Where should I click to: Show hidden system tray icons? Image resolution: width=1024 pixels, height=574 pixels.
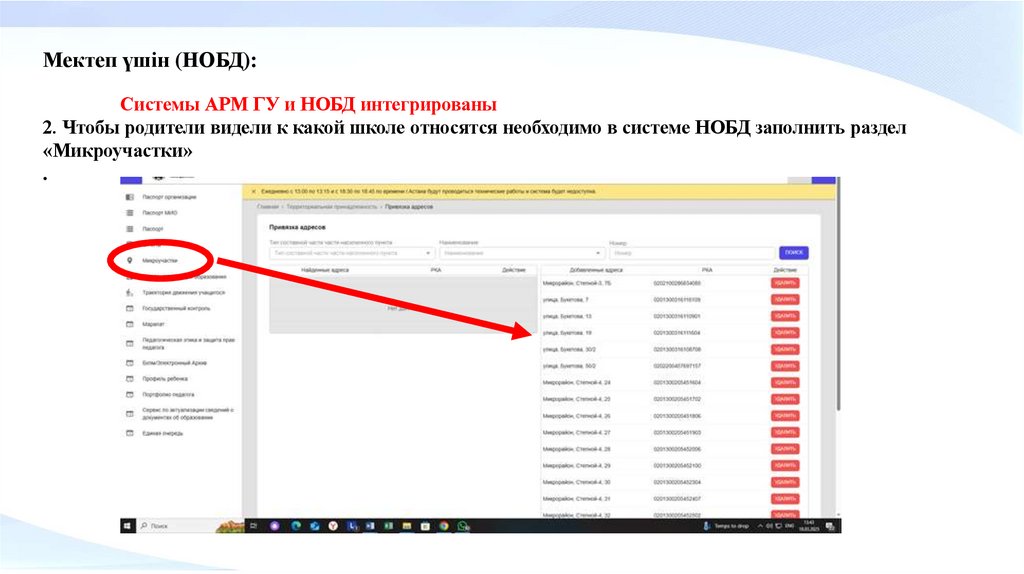coord(760,526)
